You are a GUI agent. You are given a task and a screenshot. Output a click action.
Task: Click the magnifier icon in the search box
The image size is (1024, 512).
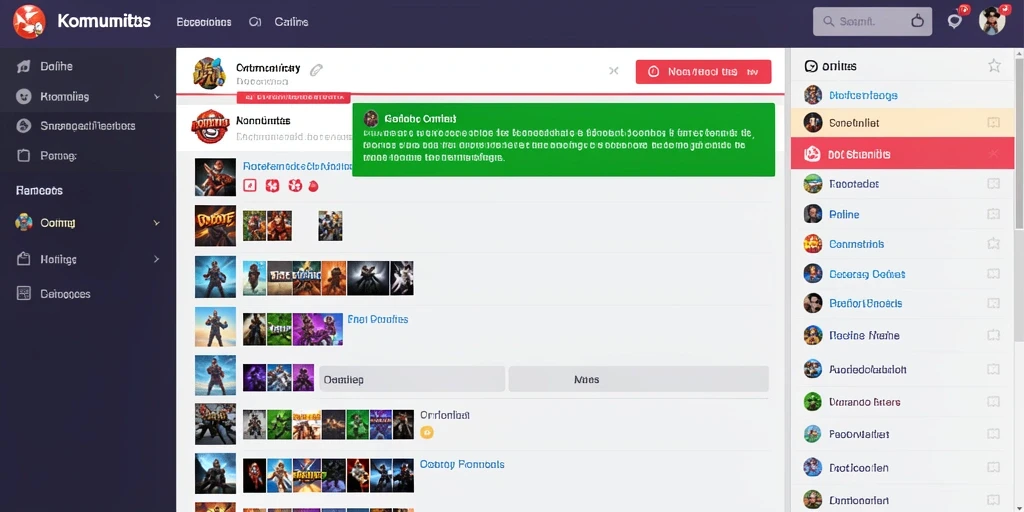coord(829,22)
